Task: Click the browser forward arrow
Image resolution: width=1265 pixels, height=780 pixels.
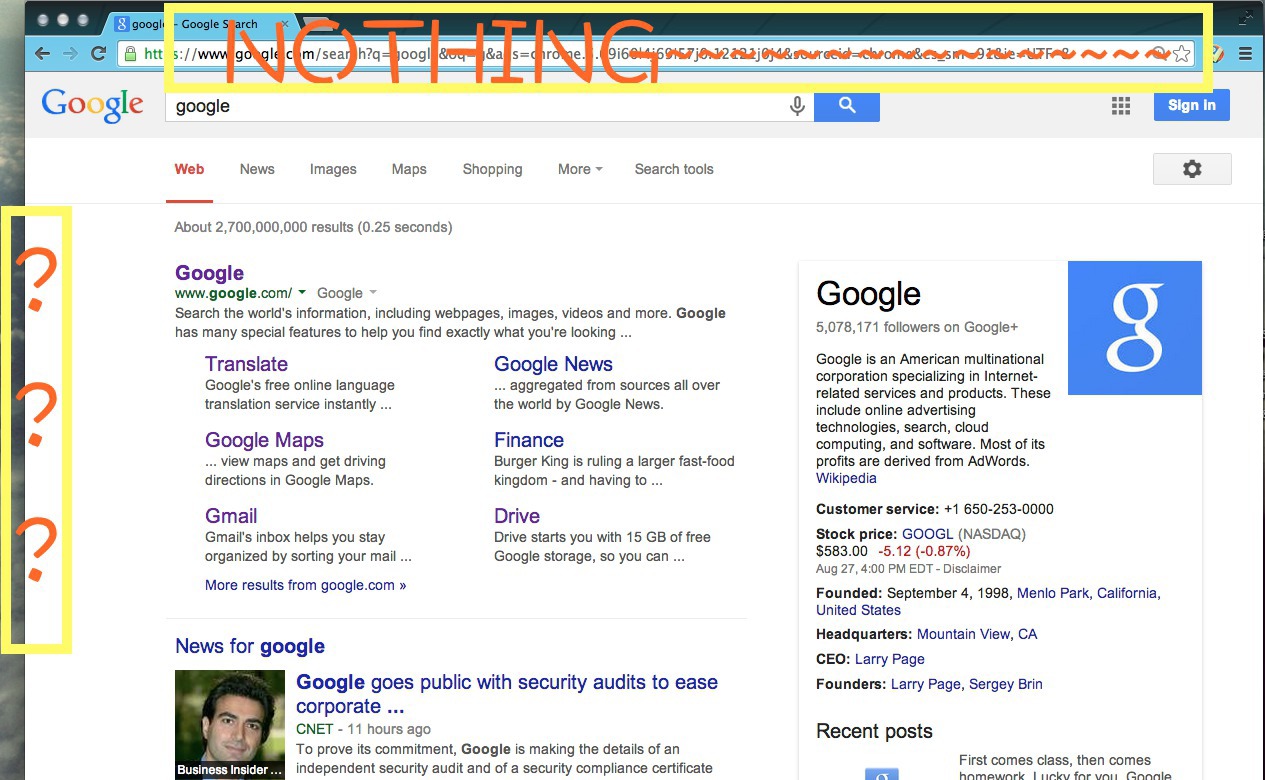Action: (x=70, y=53)
